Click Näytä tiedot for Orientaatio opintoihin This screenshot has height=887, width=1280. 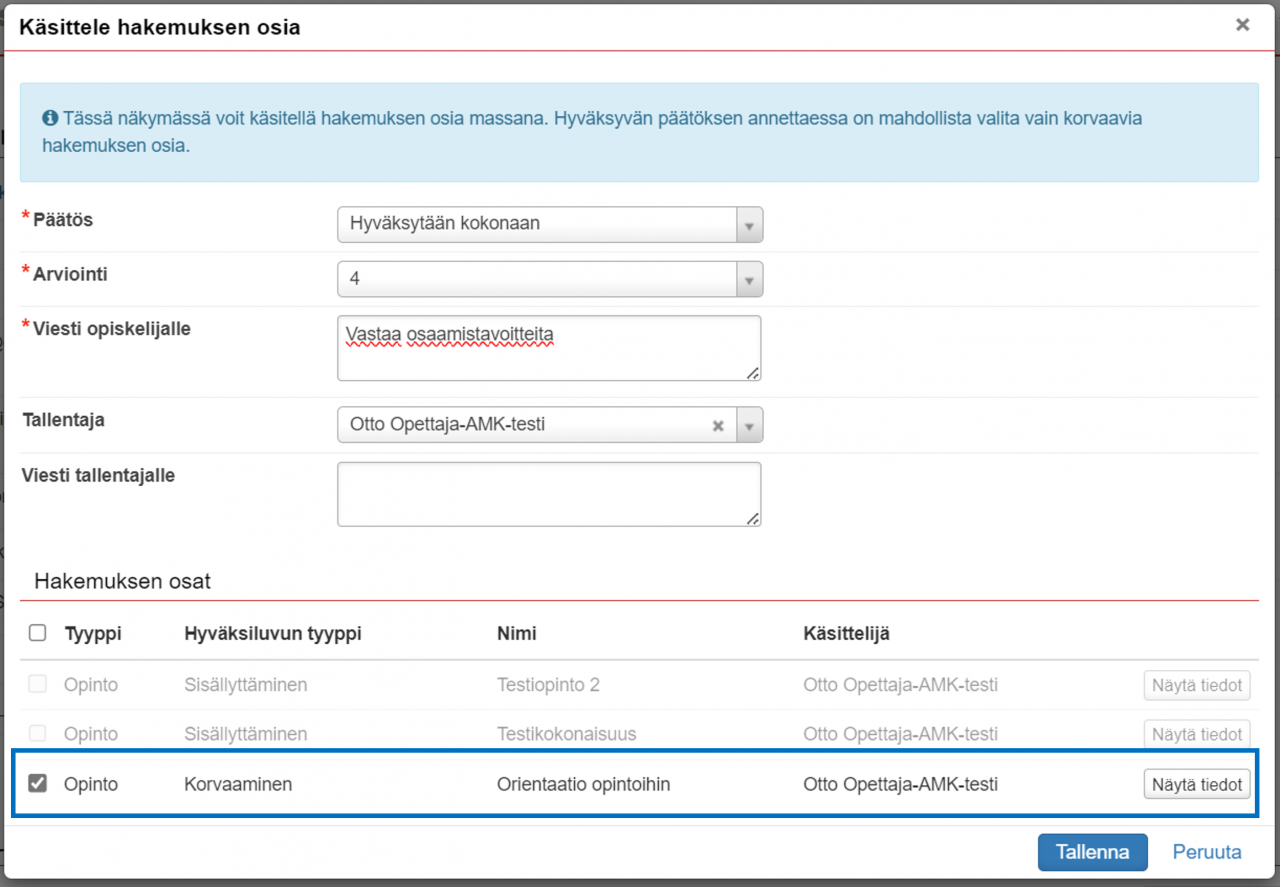[x=1197, y=784]
